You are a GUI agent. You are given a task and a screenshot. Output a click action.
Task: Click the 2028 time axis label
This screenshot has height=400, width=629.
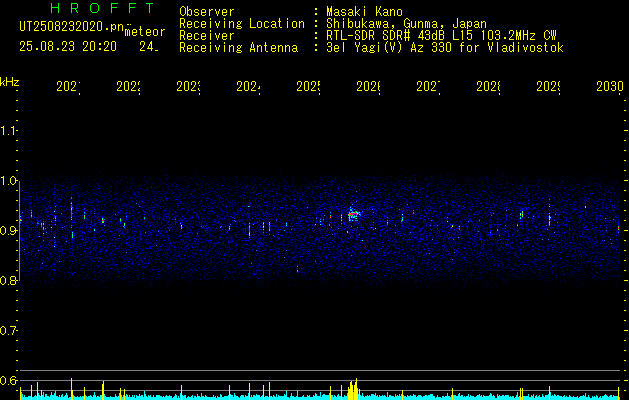pos(488,86)
